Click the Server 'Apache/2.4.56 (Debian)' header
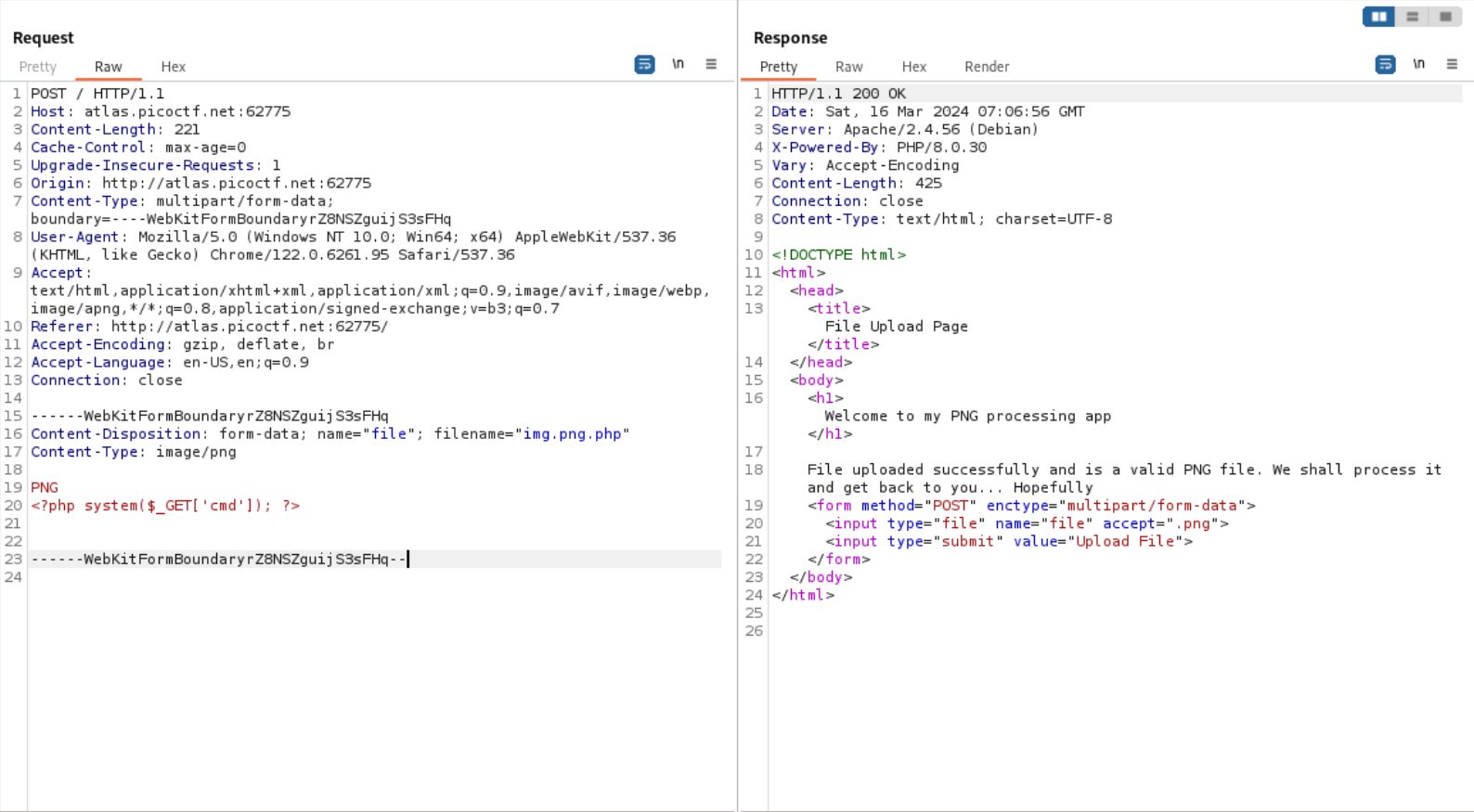This screenshot has width=1474, height=812. pos(905,130)
